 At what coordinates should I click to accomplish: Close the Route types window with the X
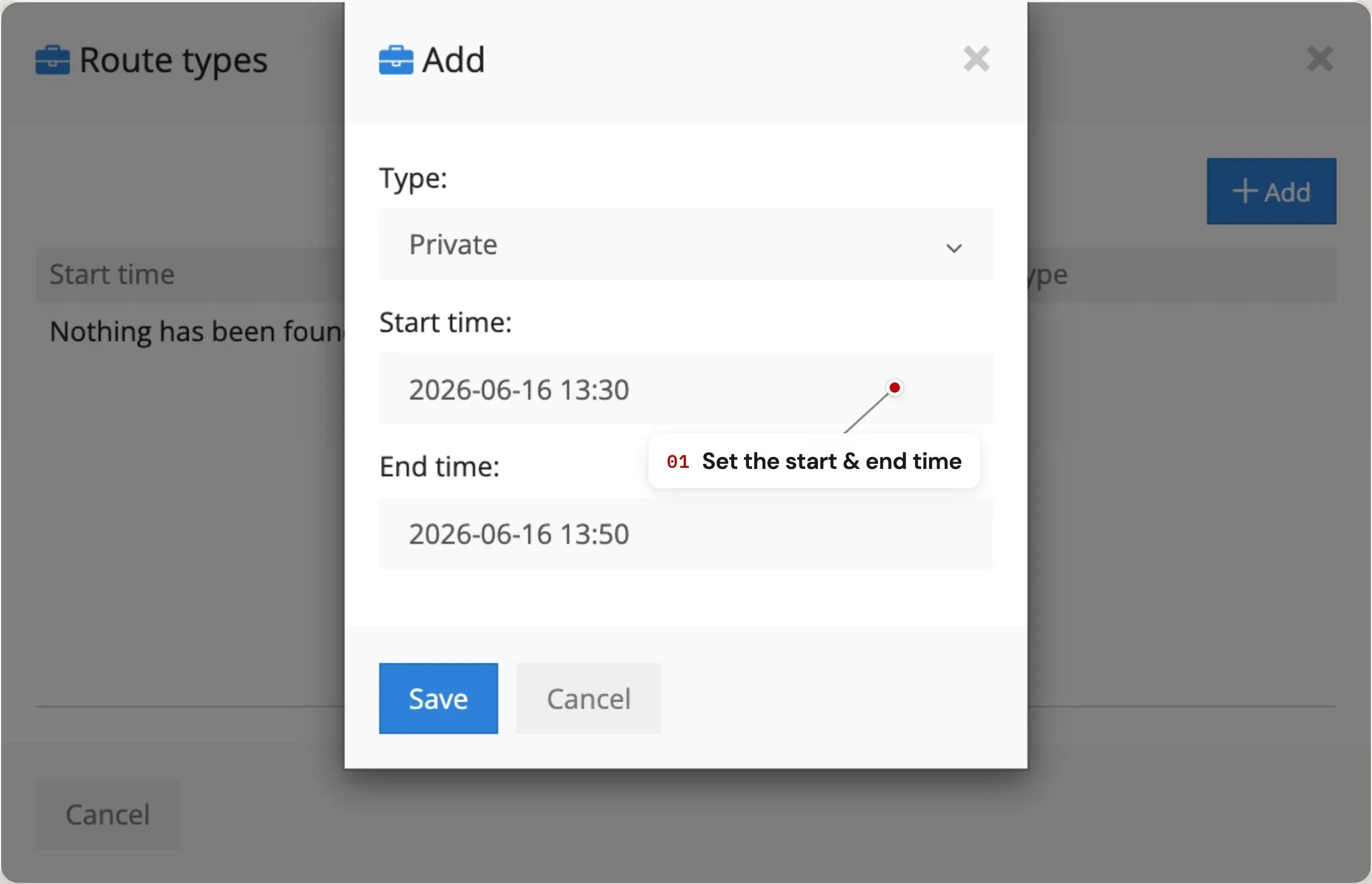point(1320,58)
